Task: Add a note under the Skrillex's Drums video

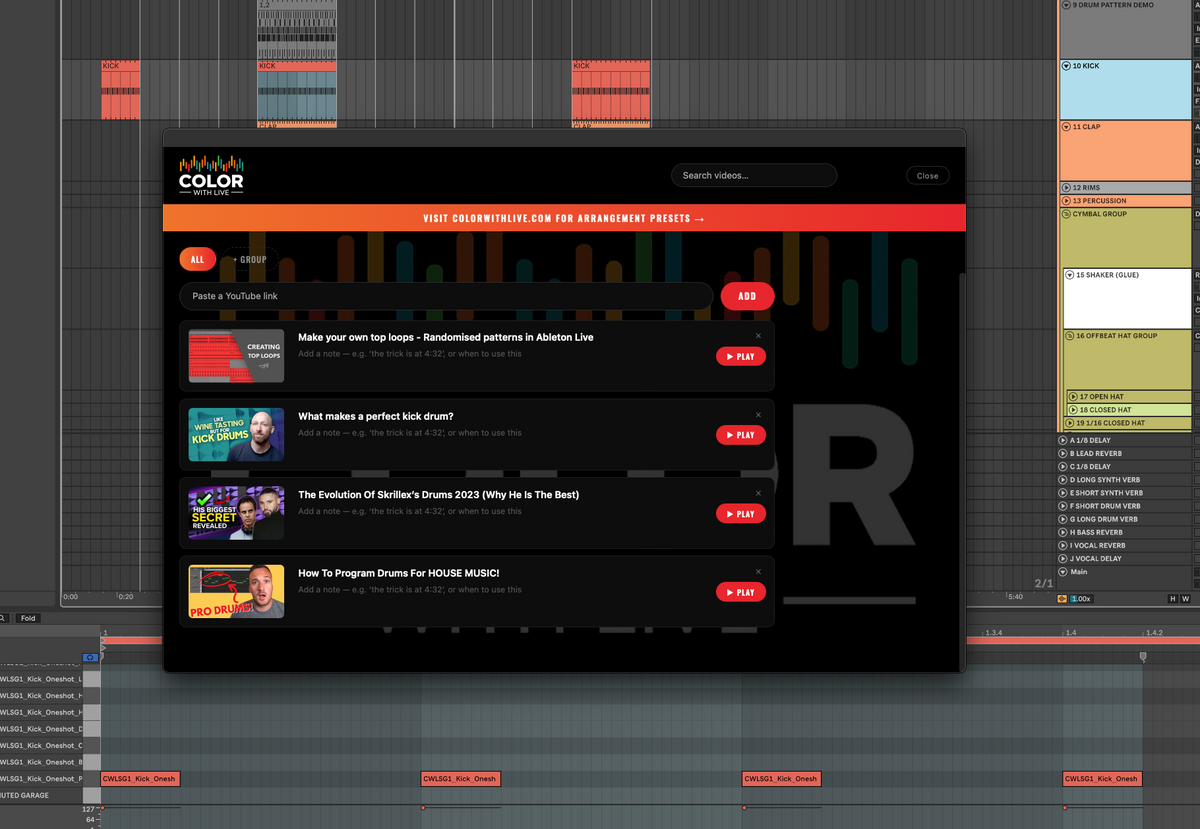Action: (x=409, y=511)
